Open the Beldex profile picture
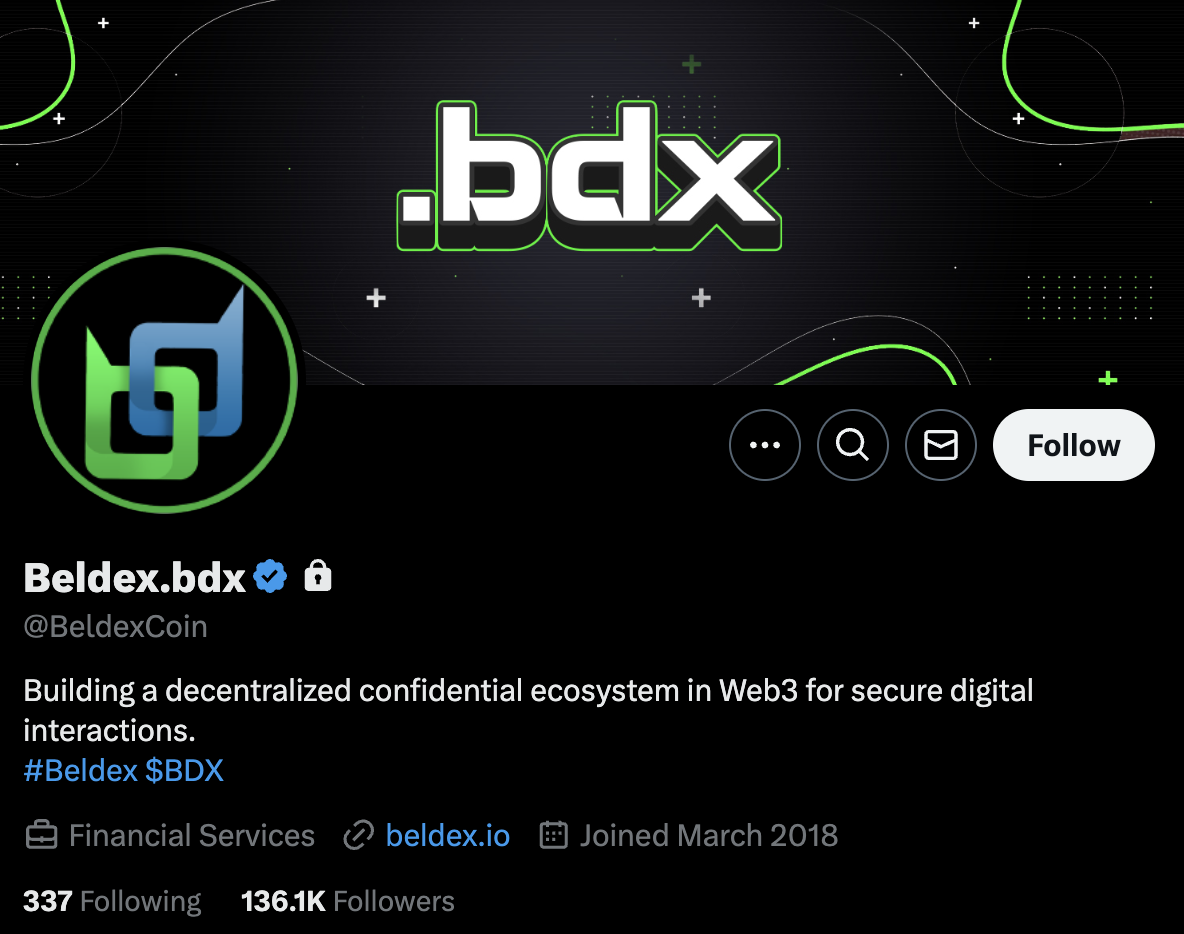This screenshot has width=1184, height=934. [x=165, y=381]
